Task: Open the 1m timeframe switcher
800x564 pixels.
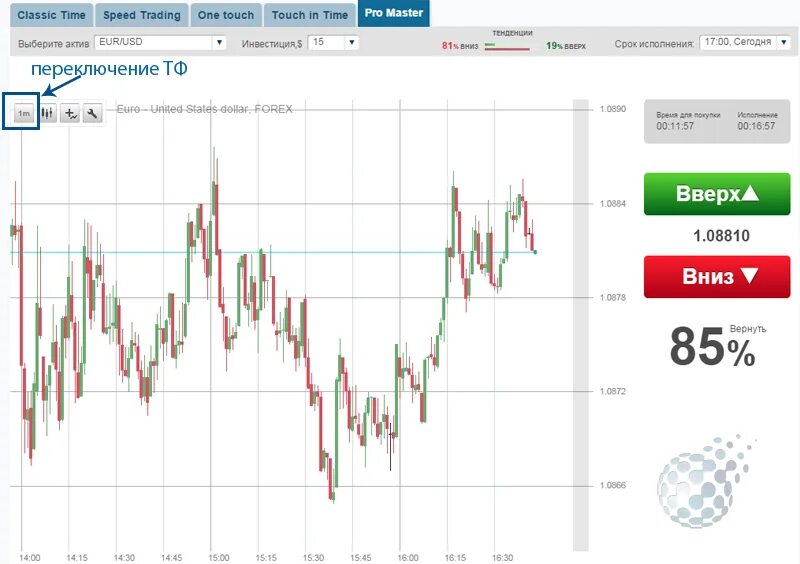Action: pyautogui.click(x=24, y=113)
